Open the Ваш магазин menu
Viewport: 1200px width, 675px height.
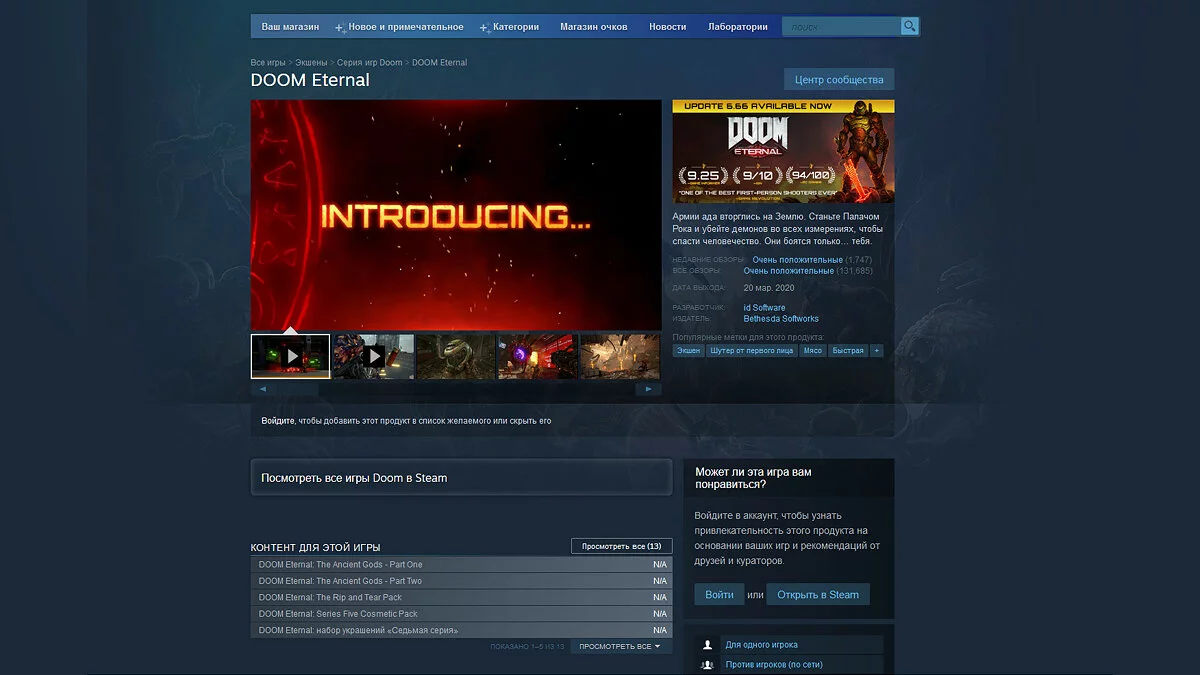coord(290,27)
